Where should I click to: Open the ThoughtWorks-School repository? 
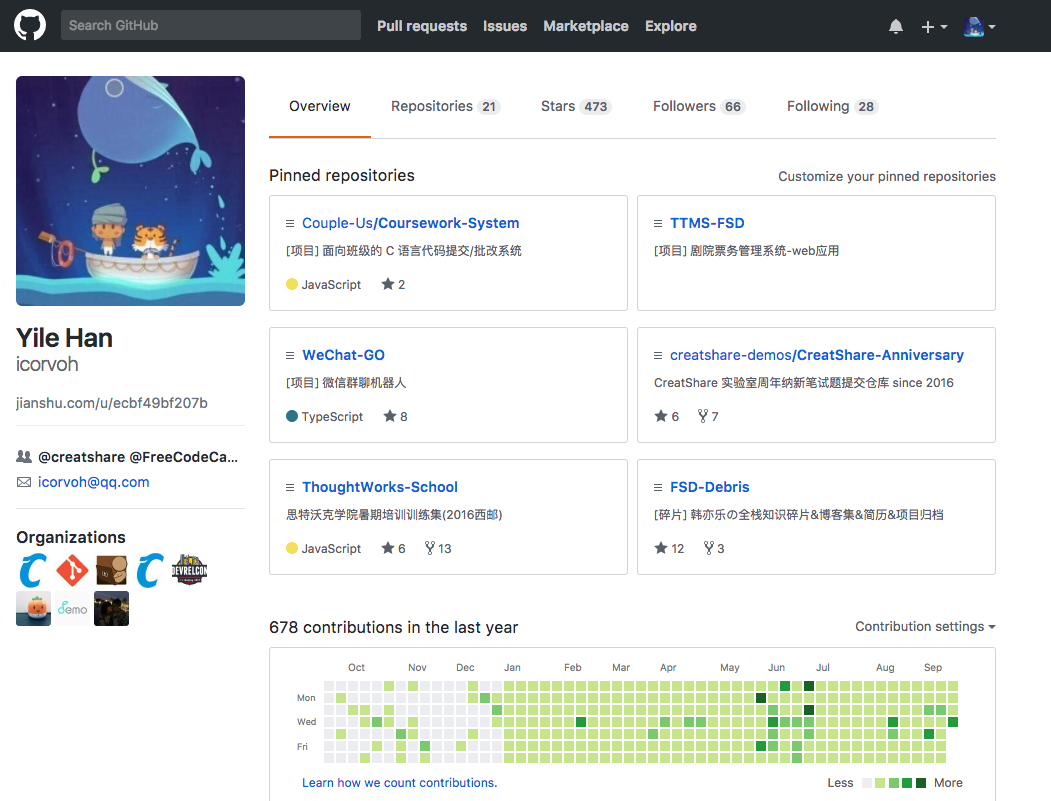(x=379, y=487)
